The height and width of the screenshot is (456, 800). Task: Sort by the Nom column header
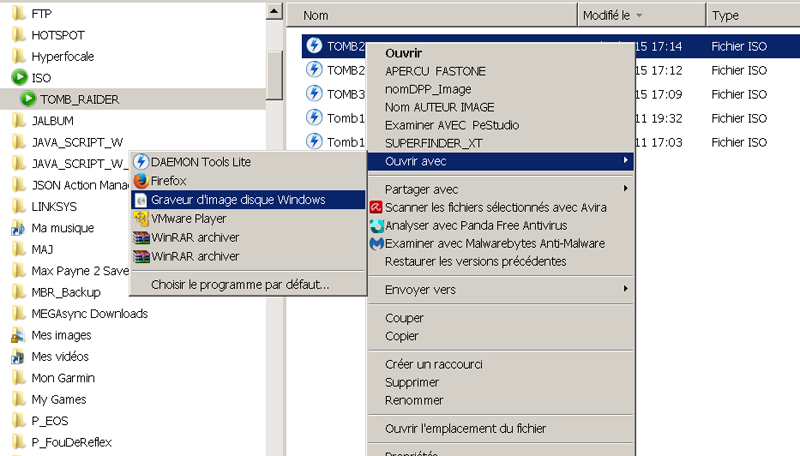(432, 15)
